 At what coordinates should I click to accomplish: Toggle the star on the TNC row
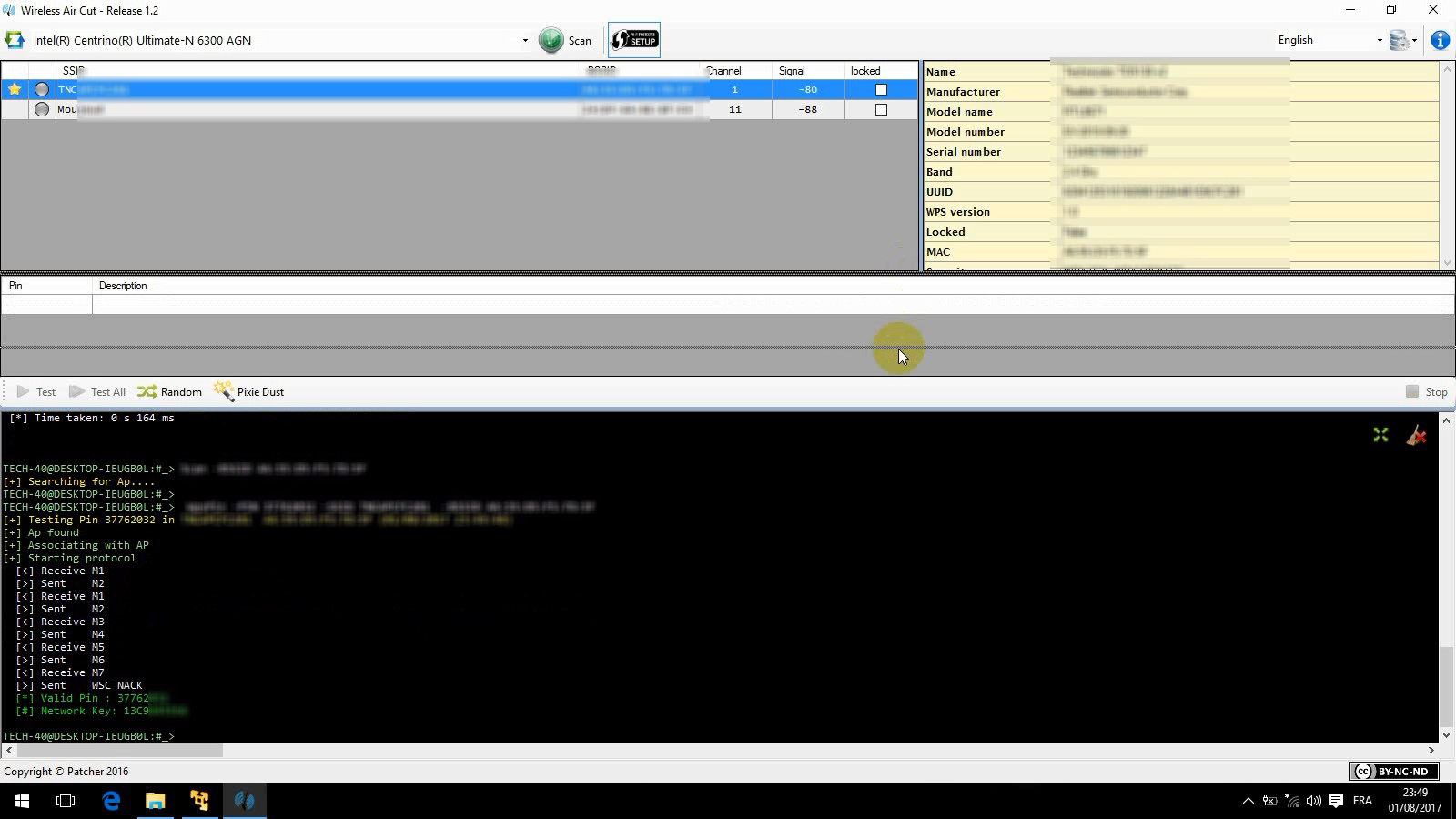[x=15, y=89]
